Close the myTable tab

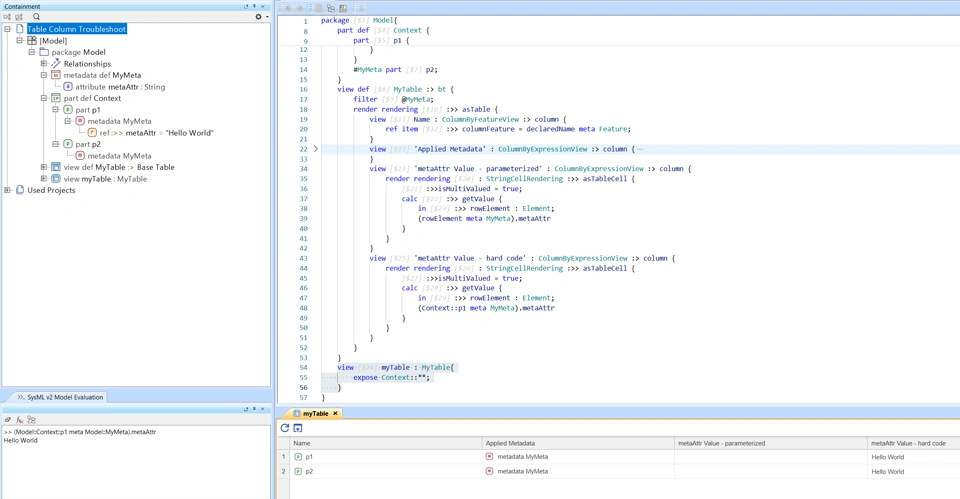pos(336,413)
